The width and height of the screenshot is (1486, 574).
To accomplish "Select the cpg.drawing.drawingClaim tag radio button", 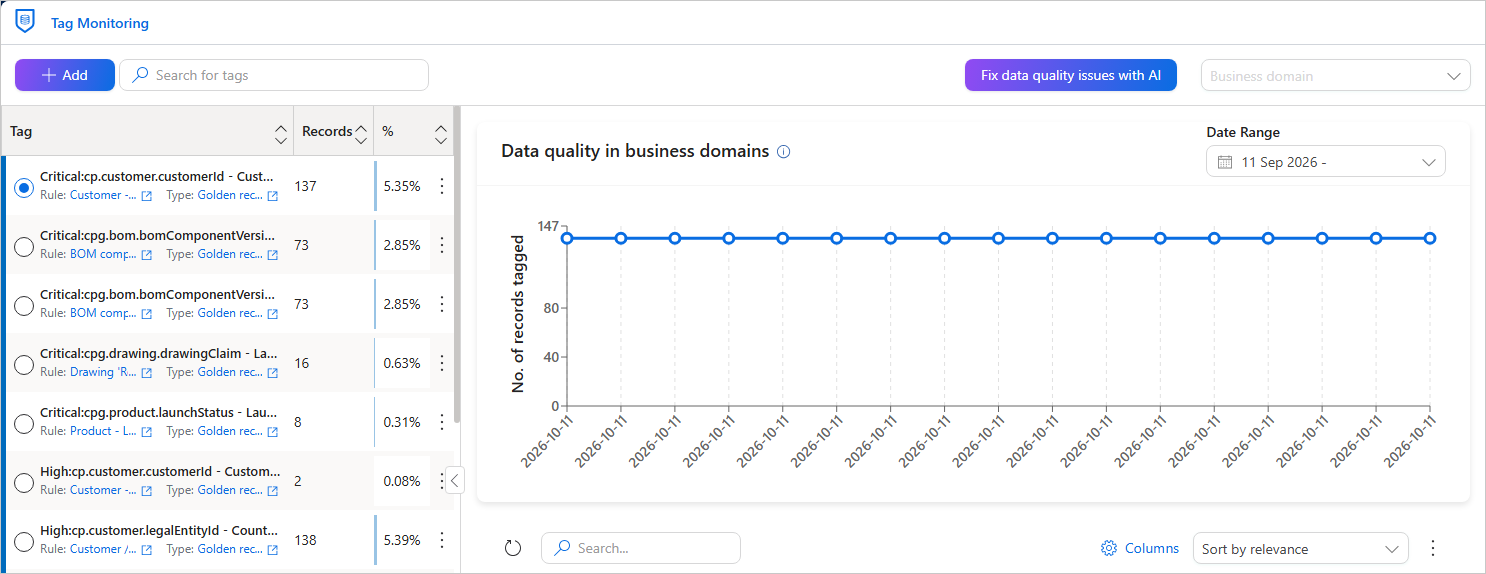I will tap(25, 364).
